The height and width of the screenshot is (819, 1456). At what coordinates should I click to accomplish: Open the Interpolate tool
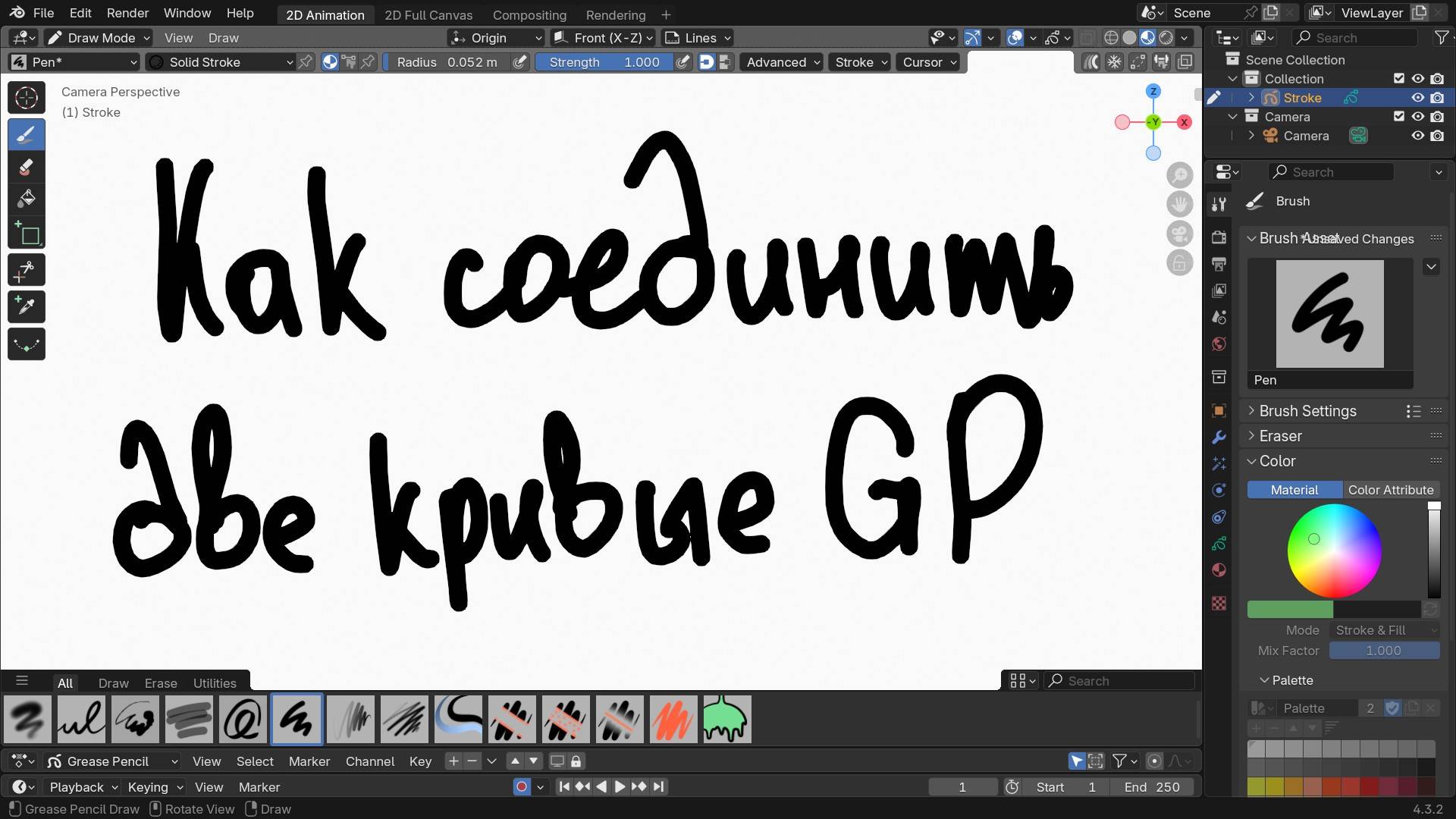(26, 344)
